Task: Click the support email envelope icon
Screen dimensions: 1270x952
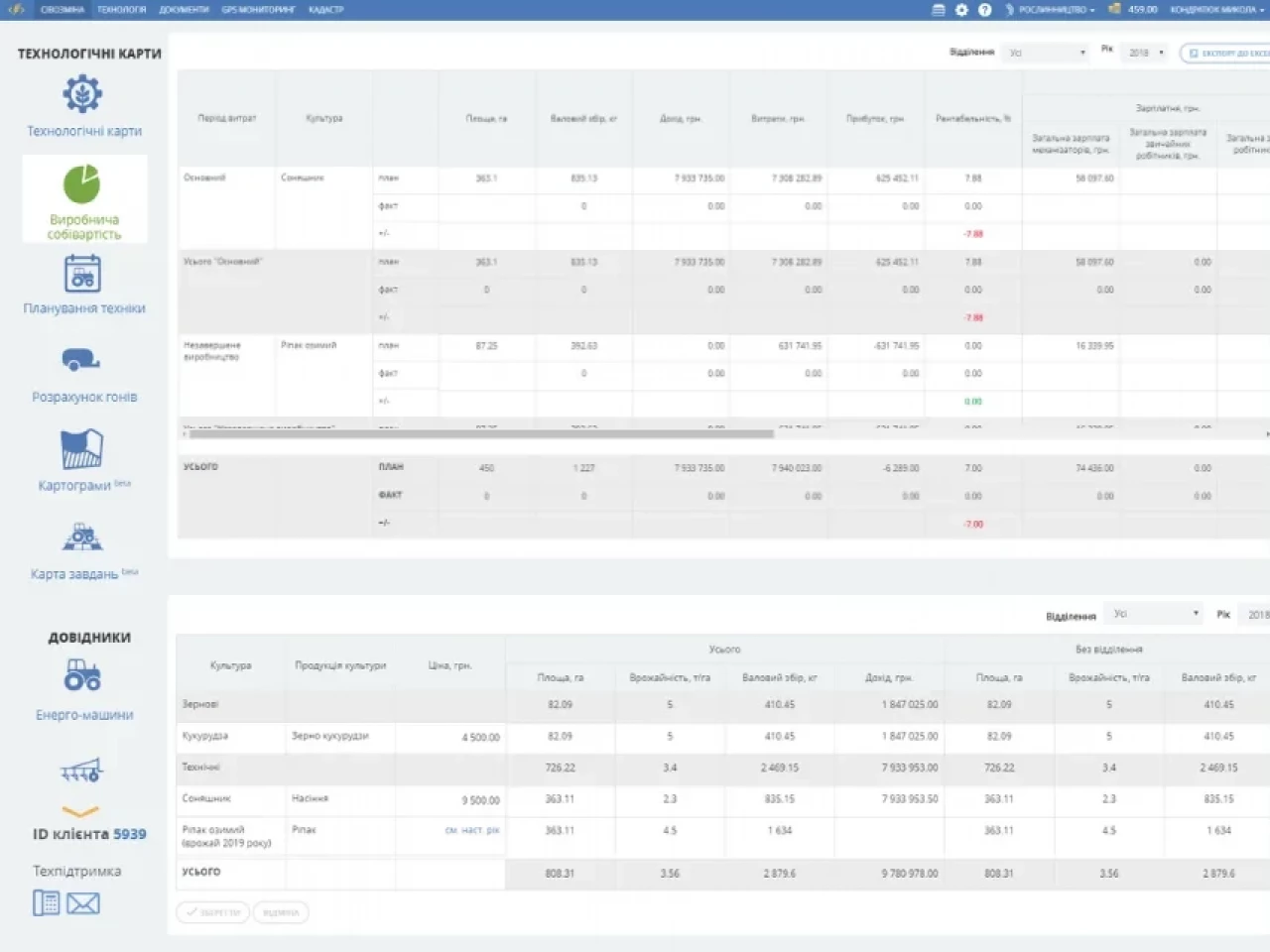Action: 83,903
